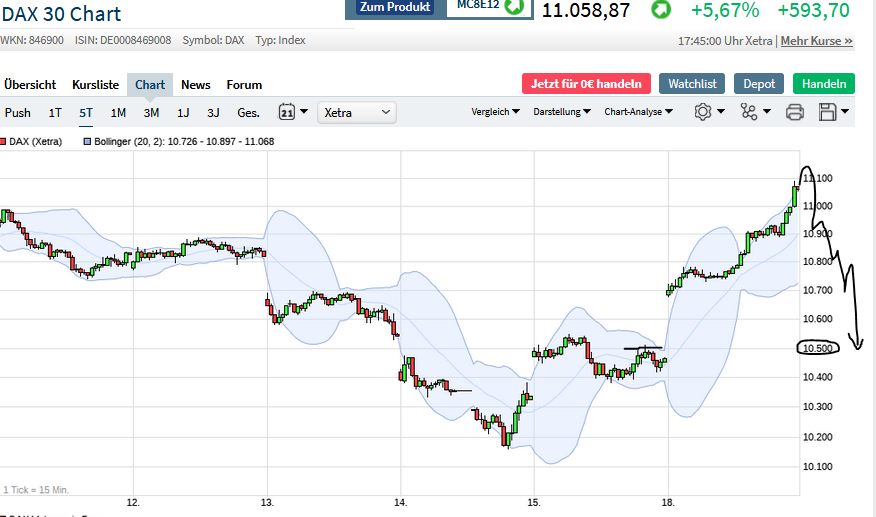Open the calendar date range picker
The width and height of the screenshot is (876, 517).
pyautogui.click(x=287, y=113)
